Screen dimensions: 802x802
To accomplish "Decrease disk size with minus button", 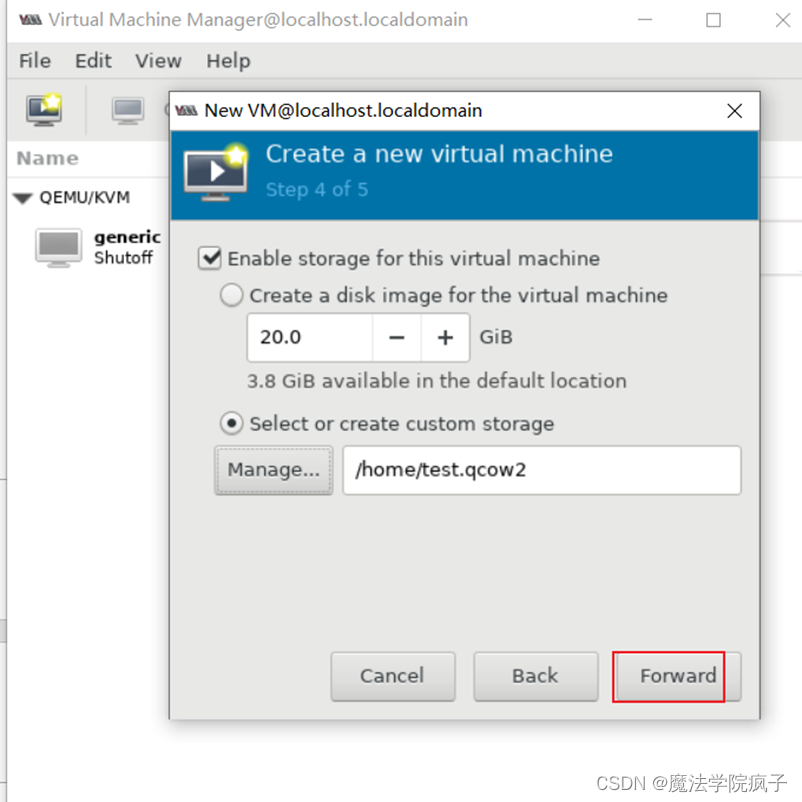I will tap(397, 337).
